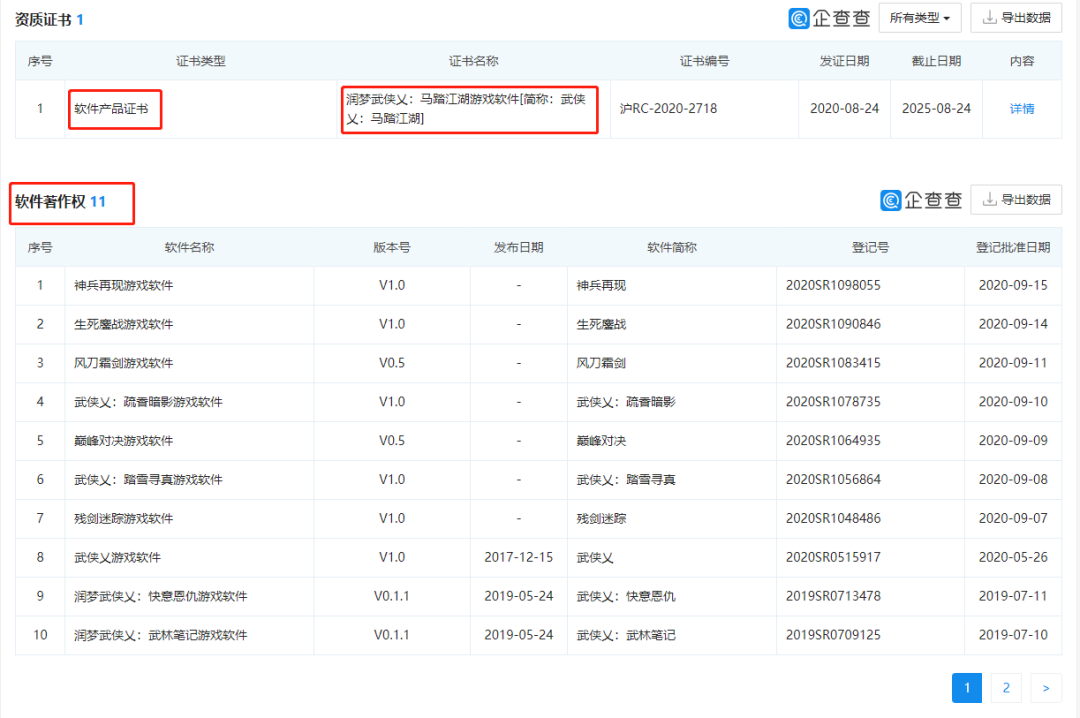
Task: Click registration number 2020SR1056864
Action: pyautogui.click(x=833, y=480)
